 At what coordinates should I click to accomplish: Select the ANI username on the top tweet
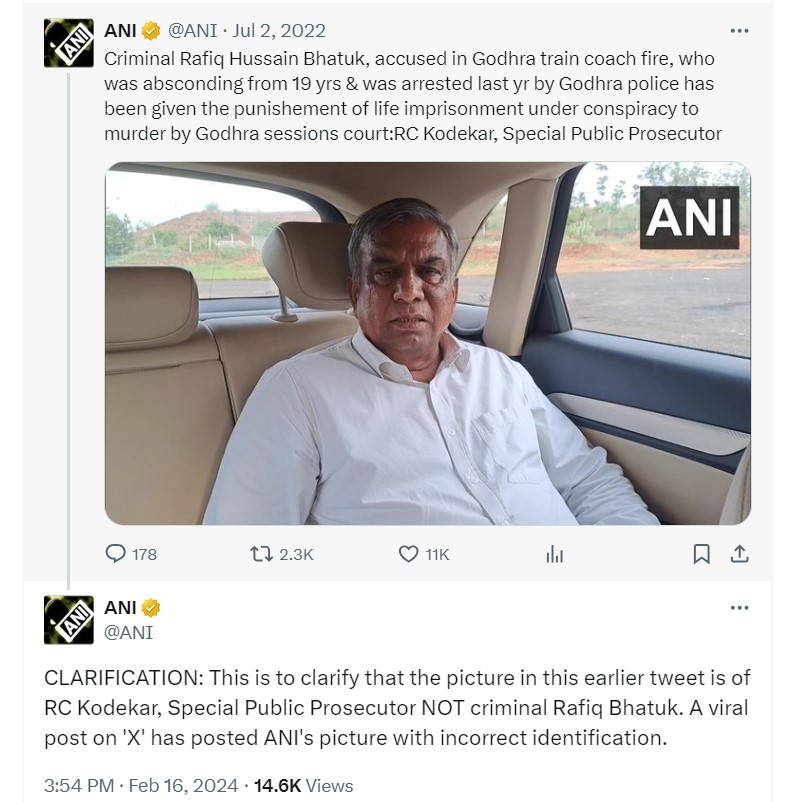(116, 30)
